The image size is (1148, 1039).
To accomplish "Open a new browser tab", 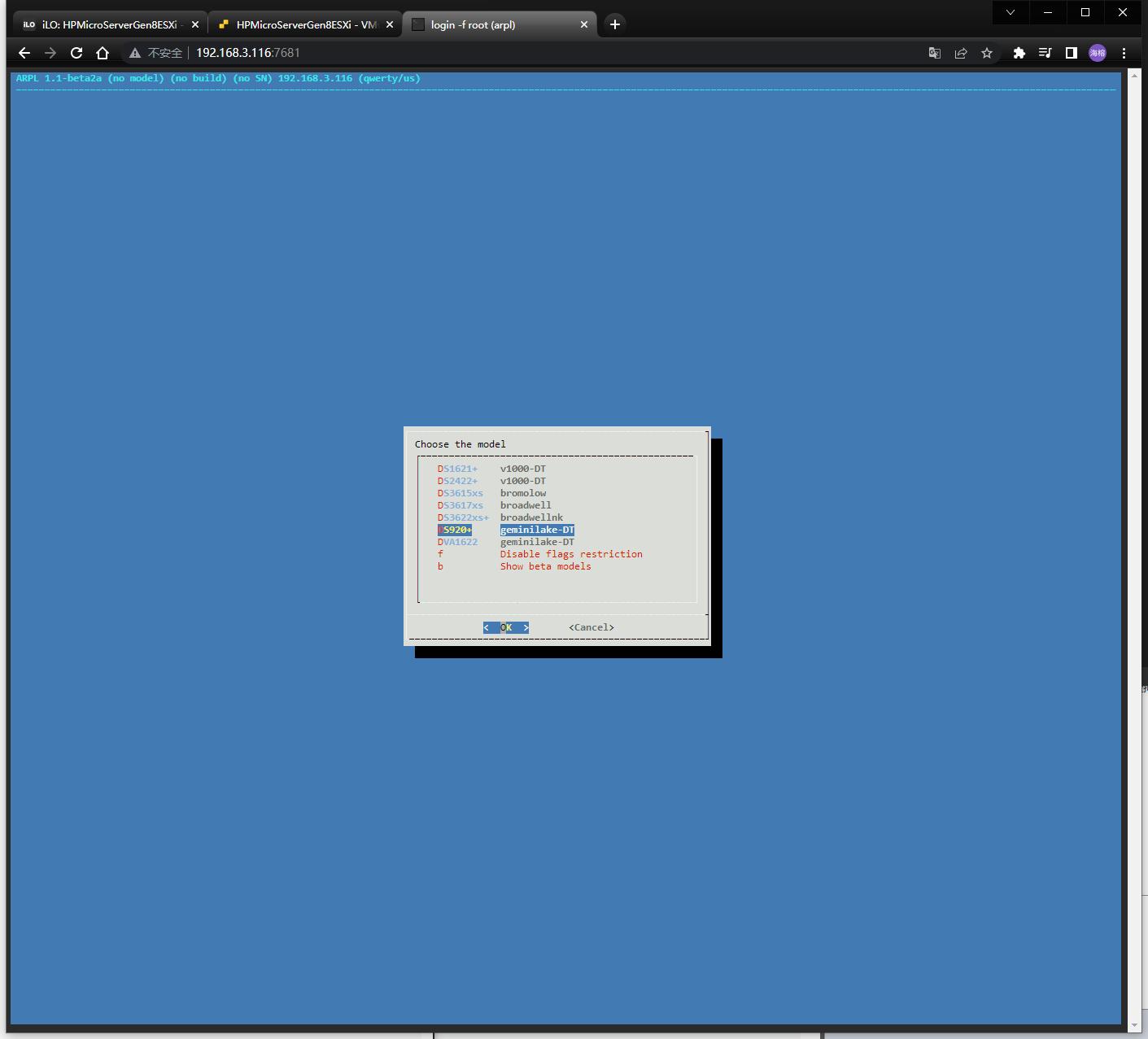I will [615, 24].
